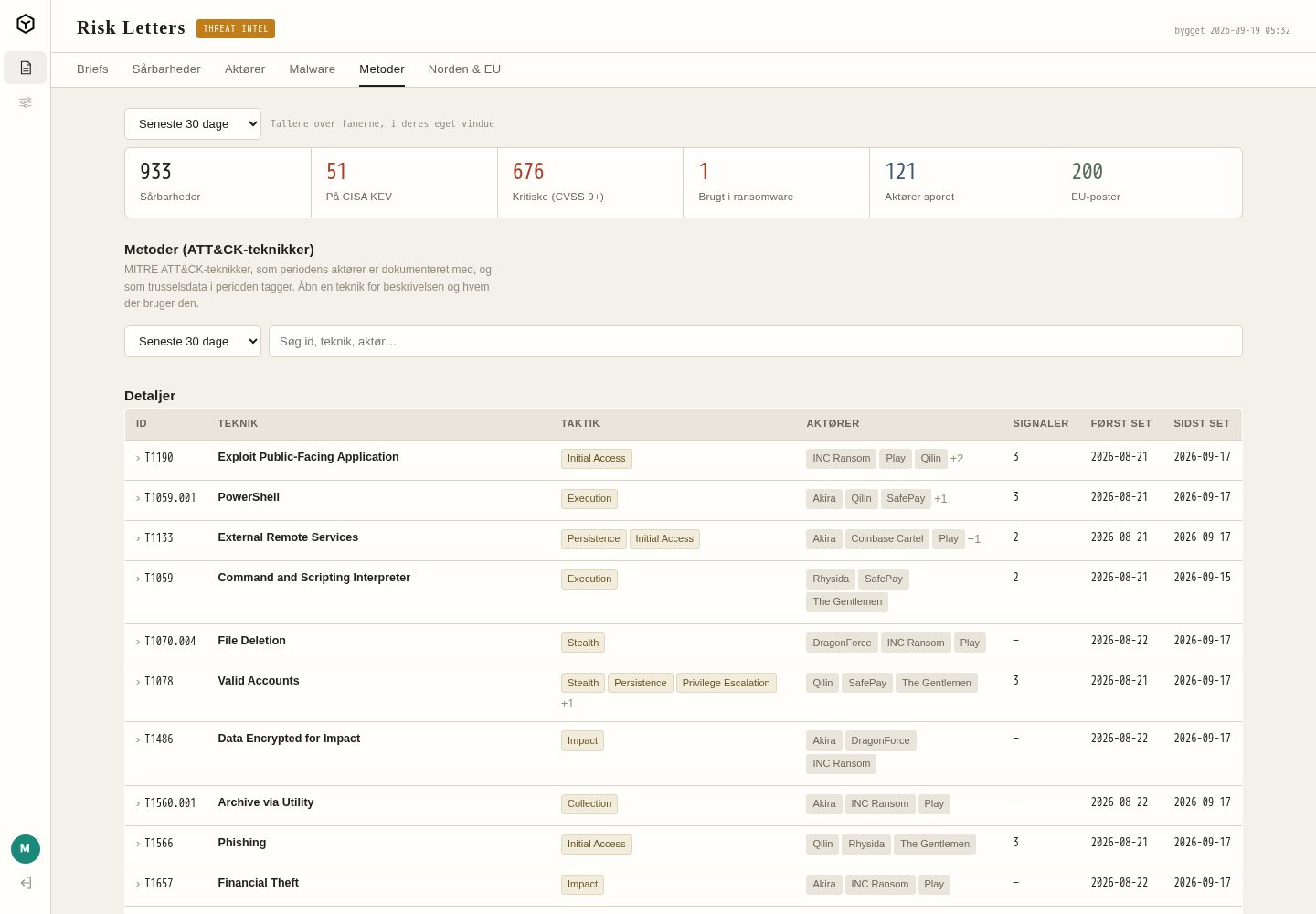Sort by the SIDST SET column header
Image resolution: width=1316 pixels, height=914 pixels.
pos(1202,424)
